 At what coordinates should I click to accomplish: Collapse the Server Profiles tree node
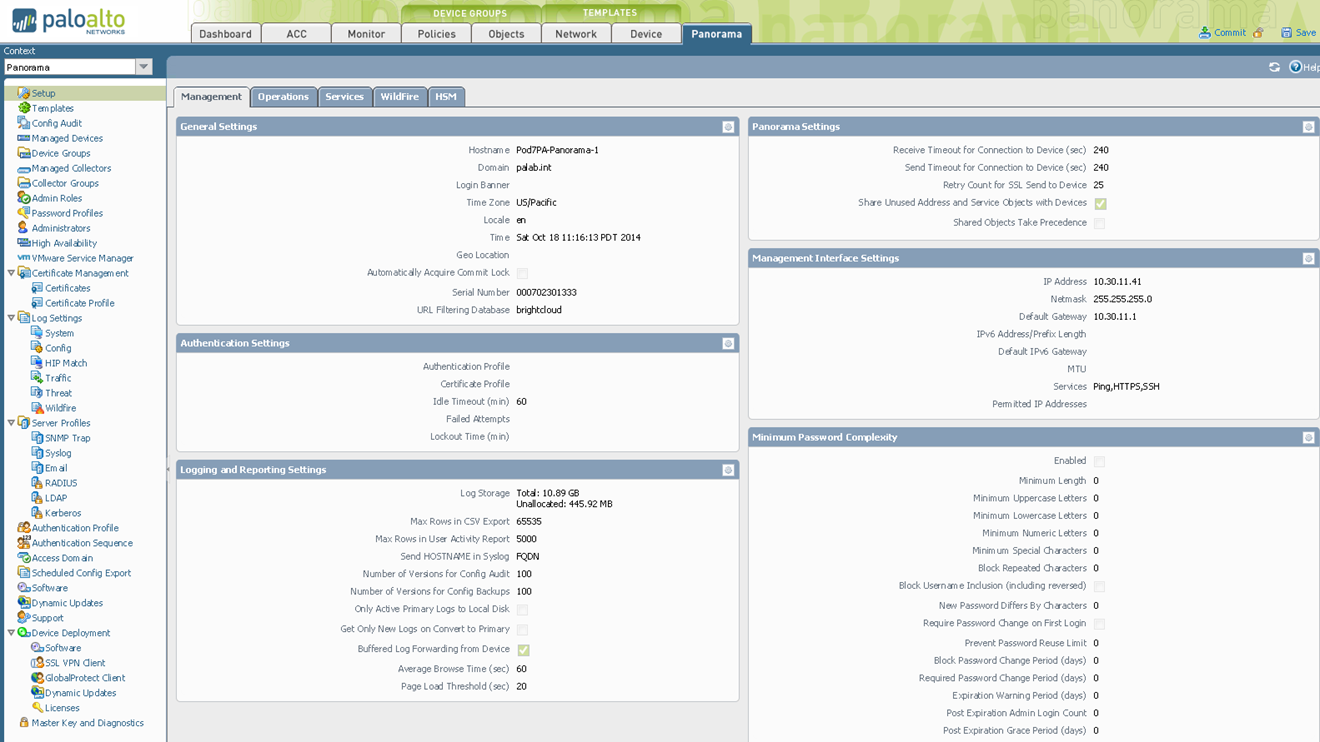pos(11,423)
